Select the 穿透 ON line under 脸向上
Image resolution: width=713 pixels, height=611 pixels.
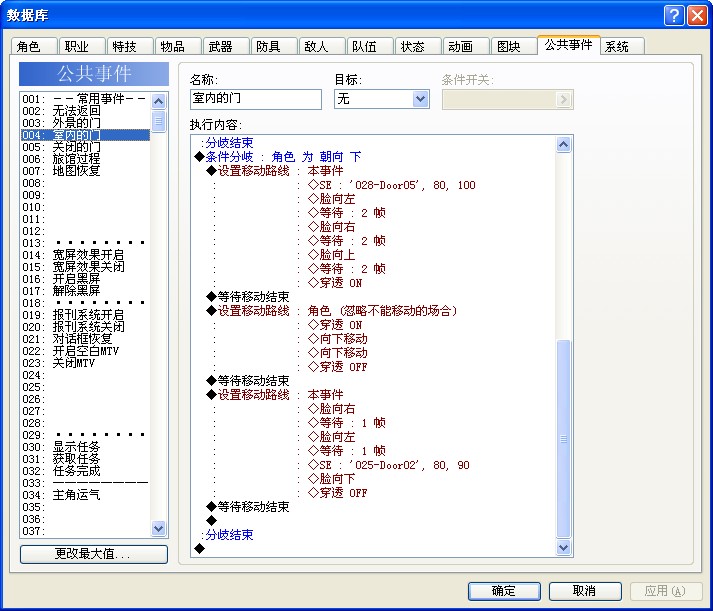[336, 283]
